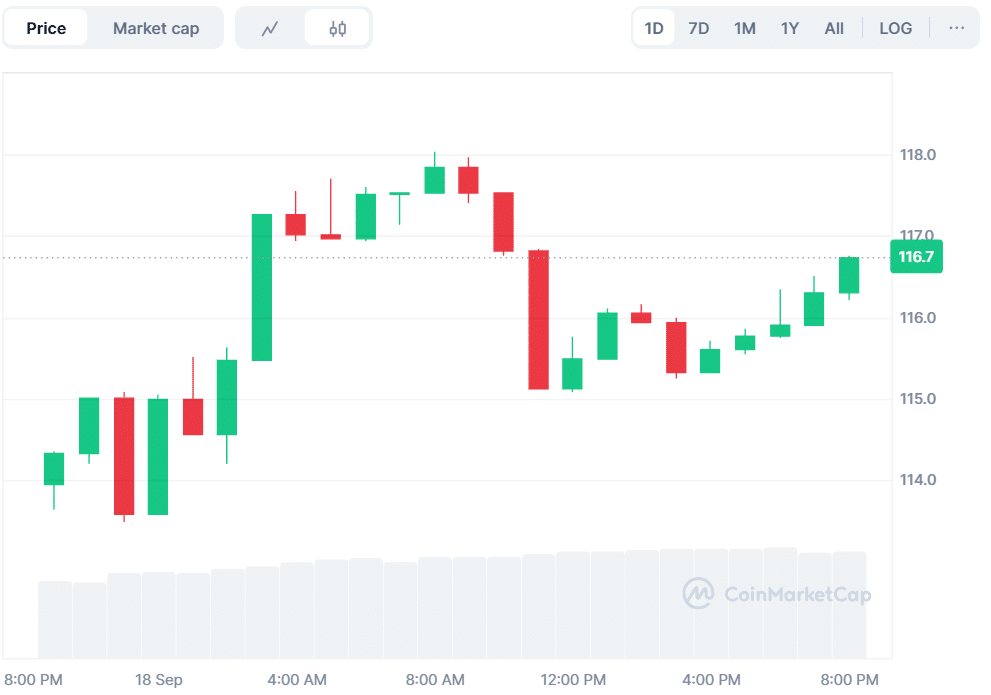Click the 18 Sep date axis label

[x=159, y=680]
